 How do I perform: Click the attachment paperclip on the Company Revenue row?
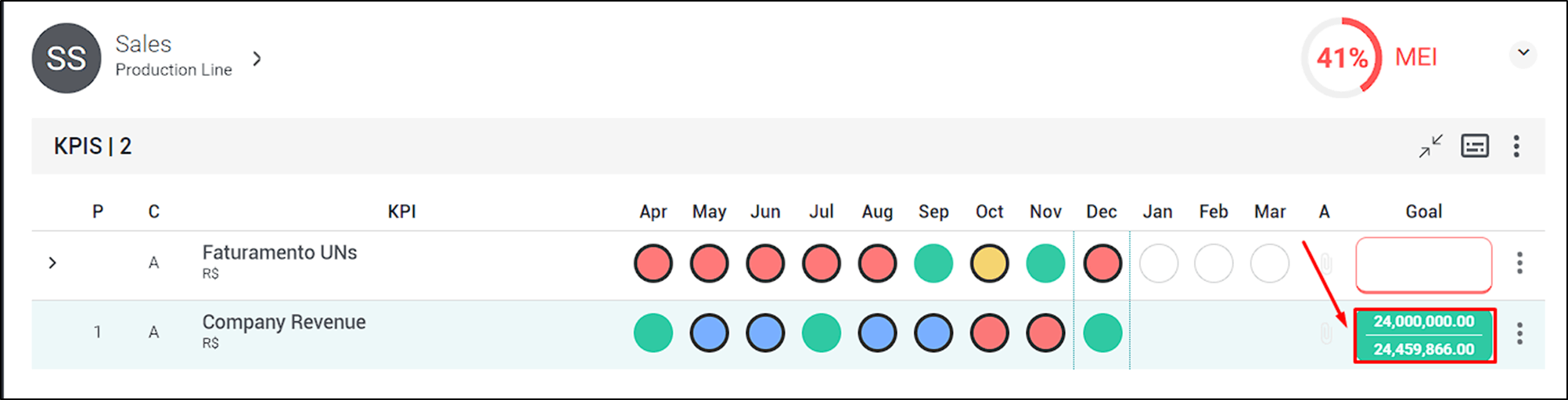coord(1325,333)
